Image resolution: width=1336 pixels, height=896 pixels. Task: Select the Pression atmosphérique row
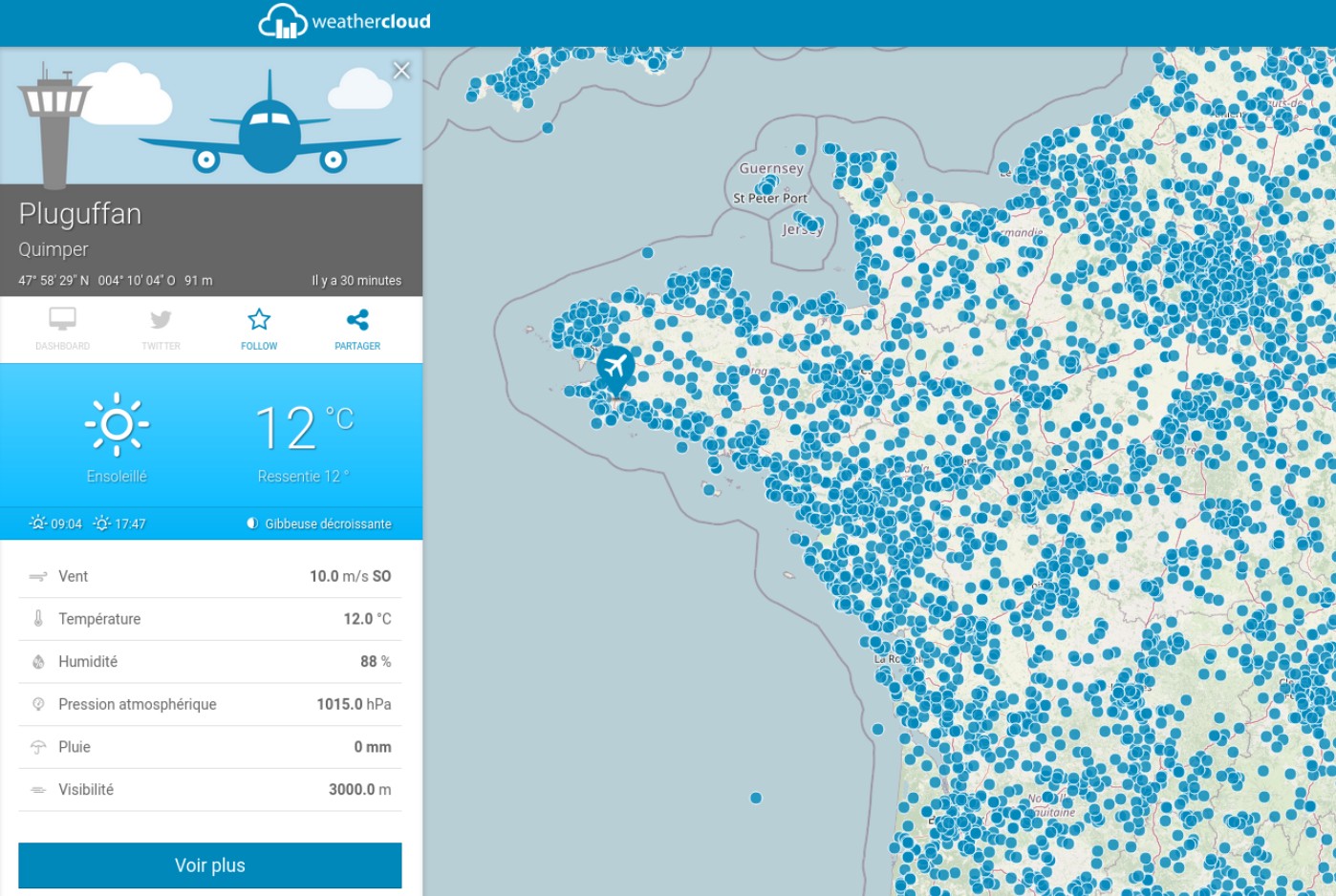(x=210, y=704)
